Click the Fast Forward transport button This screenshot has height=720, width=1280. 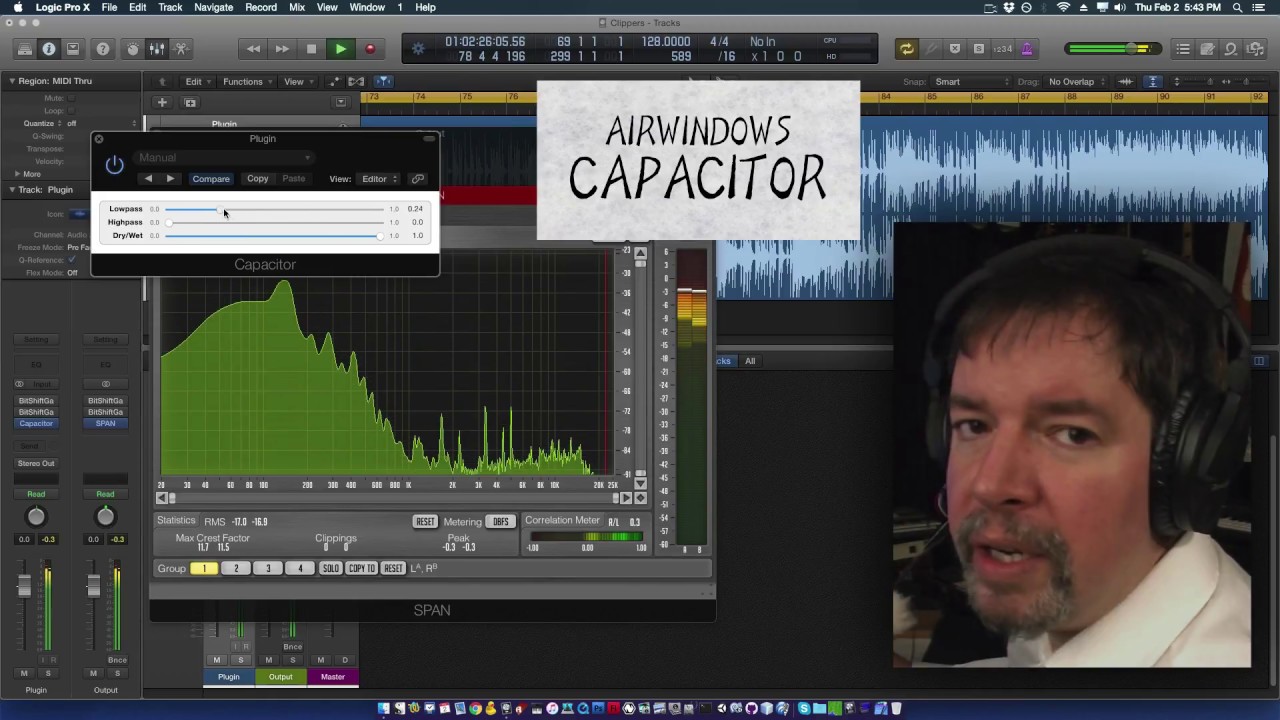[282, 49]
